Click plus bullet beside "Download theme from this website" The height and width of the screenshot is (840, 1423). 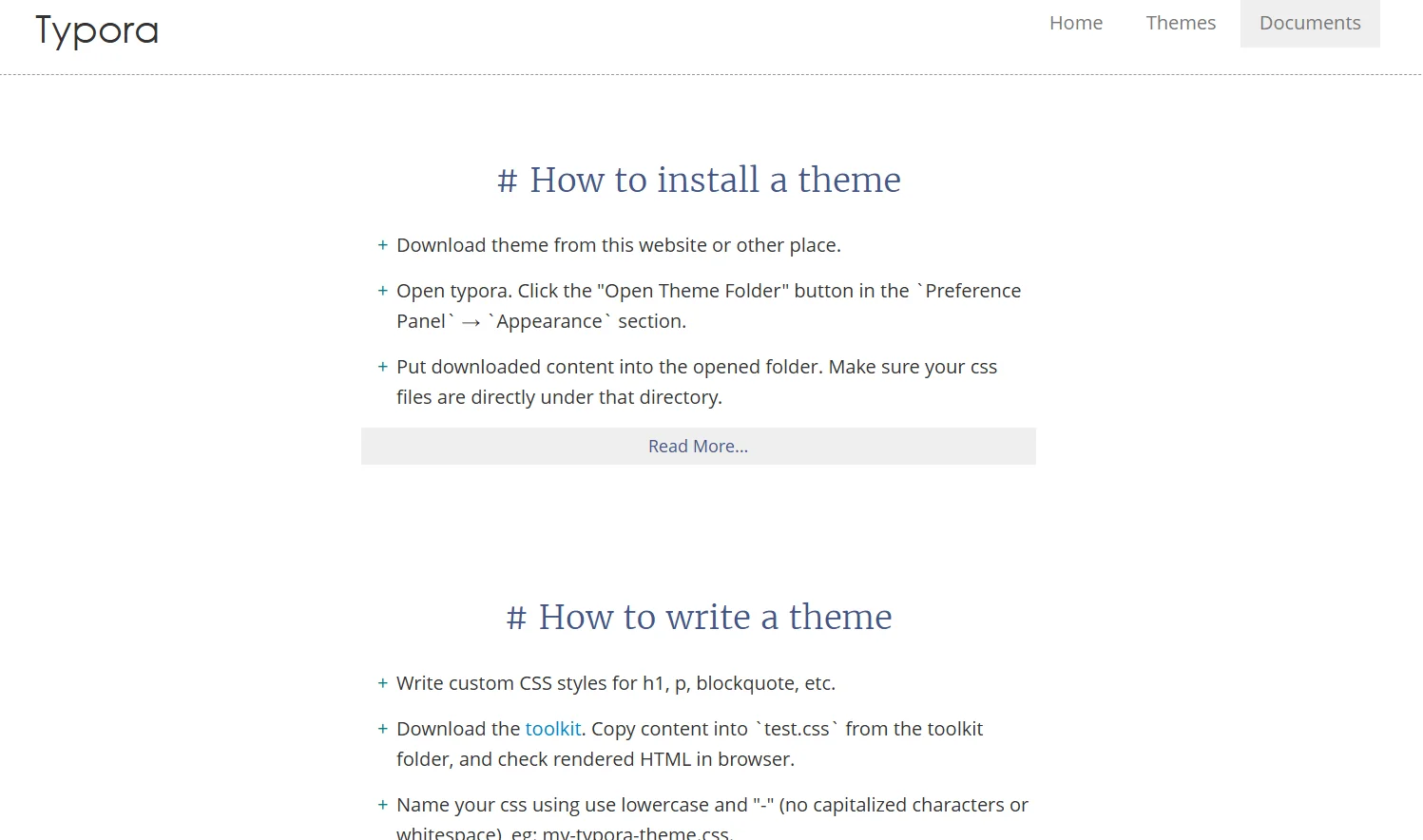tap(382, 245)
